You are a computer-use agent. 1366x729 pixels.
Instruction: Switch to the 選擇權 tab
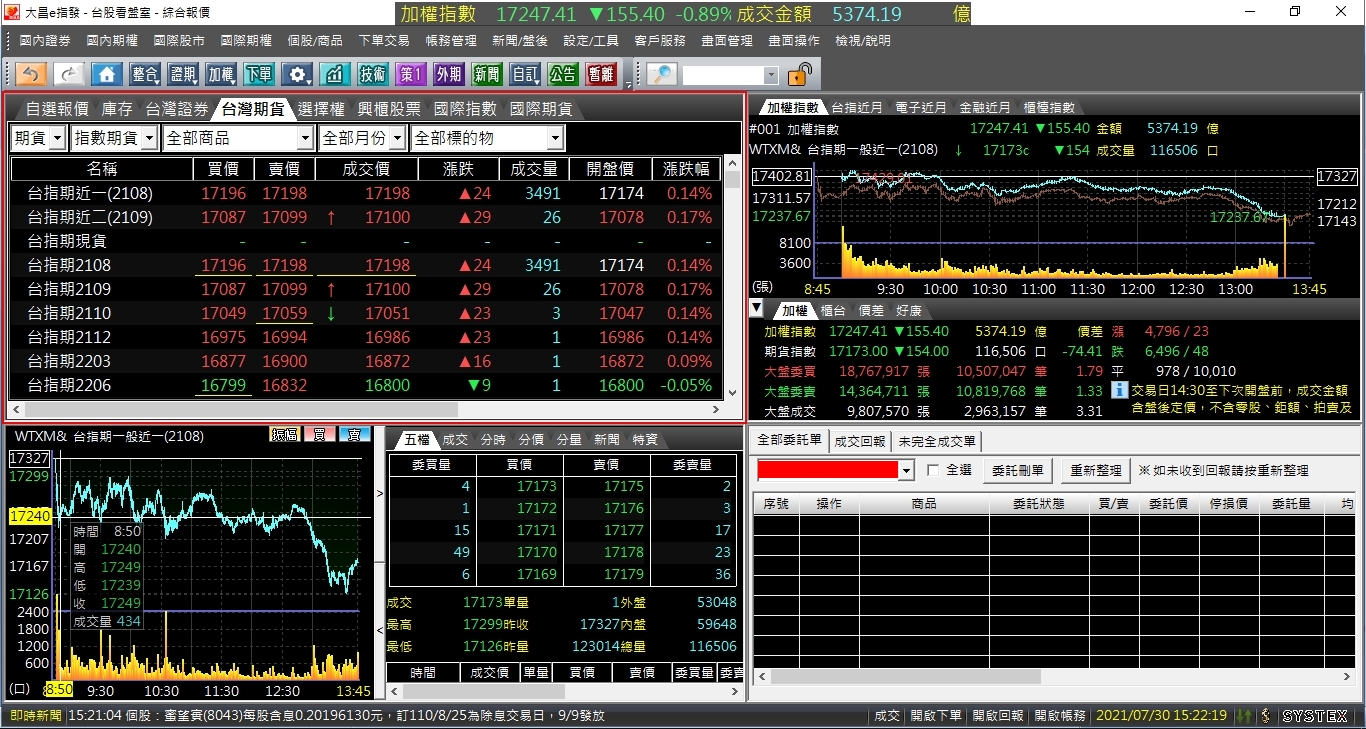coord(321,109)
